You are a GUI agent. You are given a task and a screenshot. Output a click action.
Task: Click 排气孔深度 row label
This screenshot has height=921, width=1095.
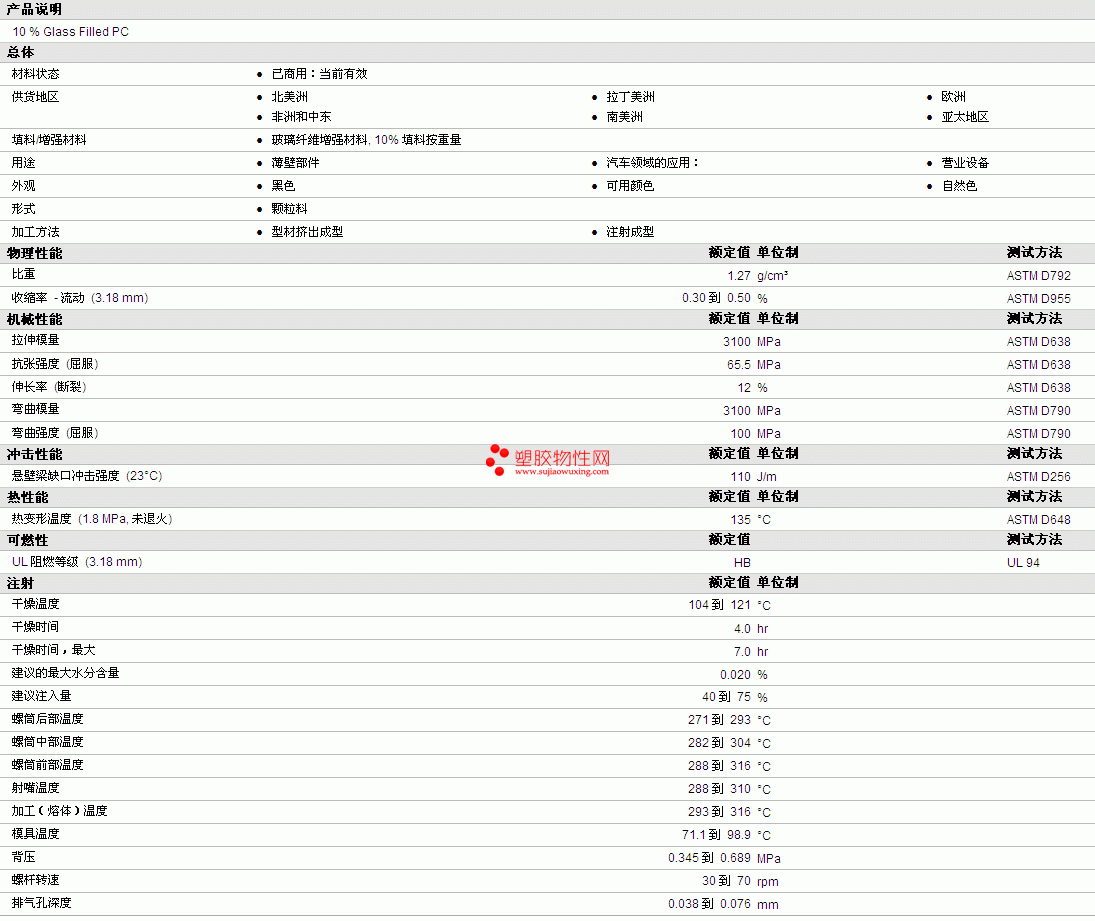(x=41, y=903)
